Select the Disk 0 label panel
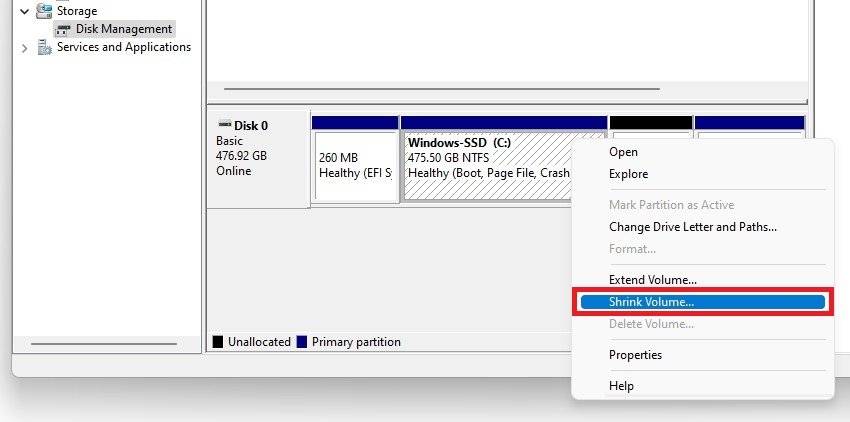850x422 pixels. (x=259, y=159)
